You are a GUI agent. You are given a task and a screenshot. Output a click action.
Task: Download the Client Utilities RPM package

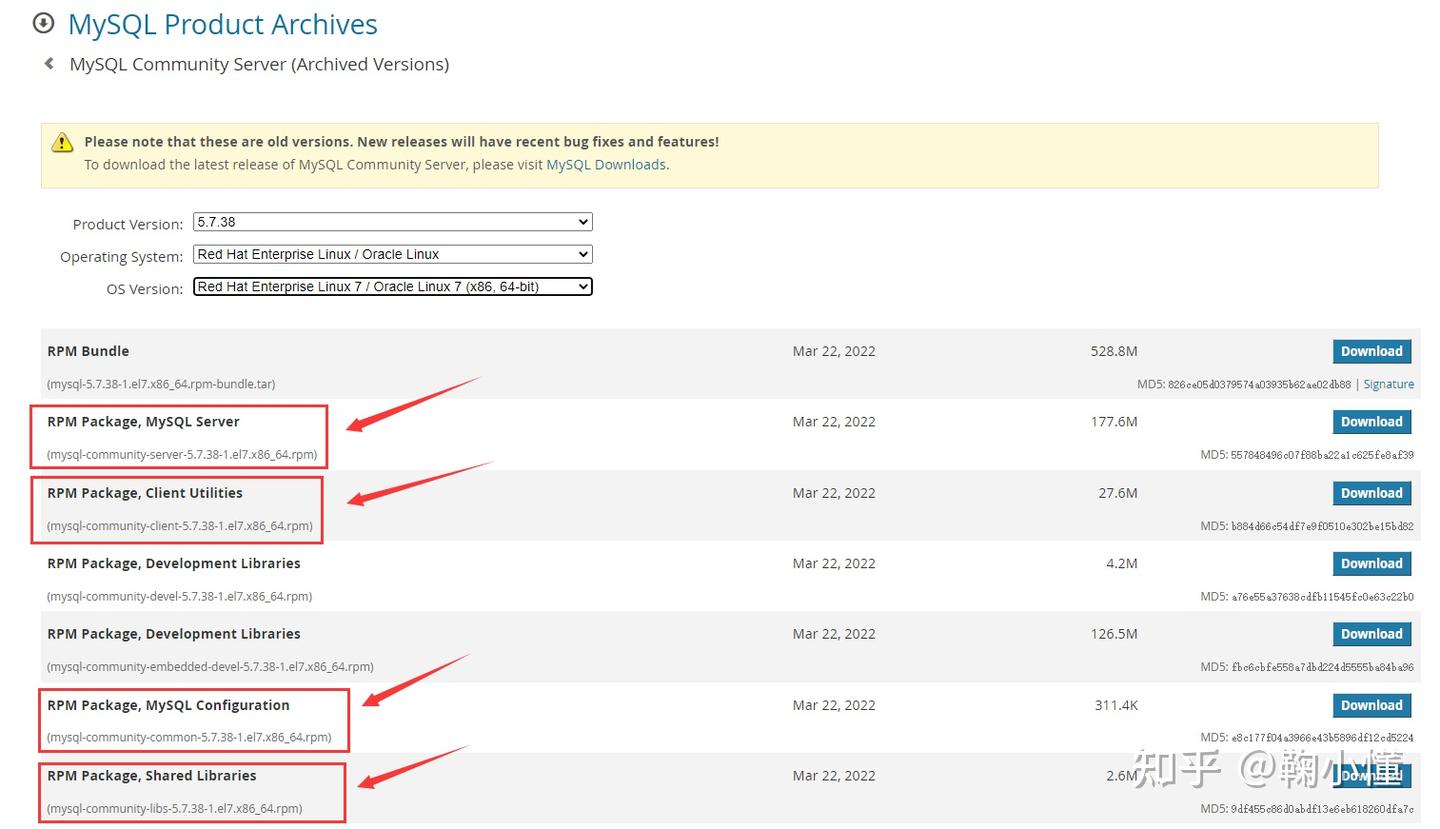tap(1372, 493)
